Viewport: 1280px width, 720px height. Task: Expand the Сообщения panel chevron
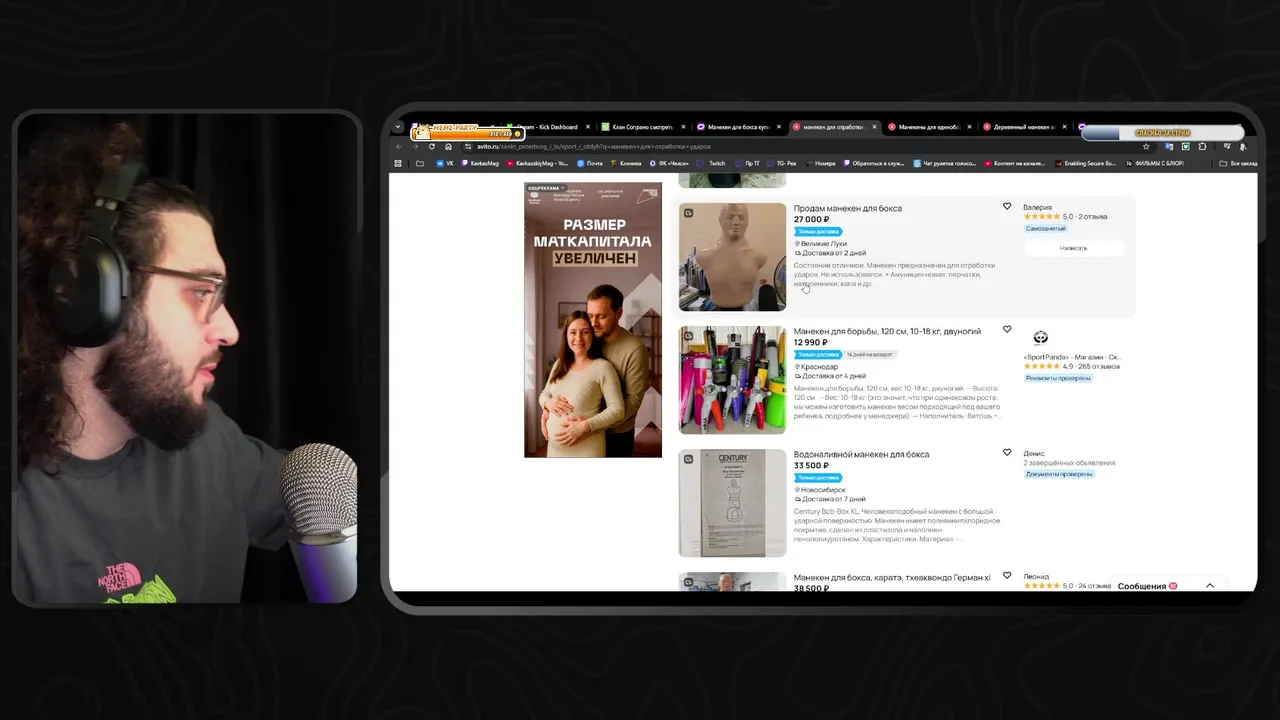click(1210, 586)
